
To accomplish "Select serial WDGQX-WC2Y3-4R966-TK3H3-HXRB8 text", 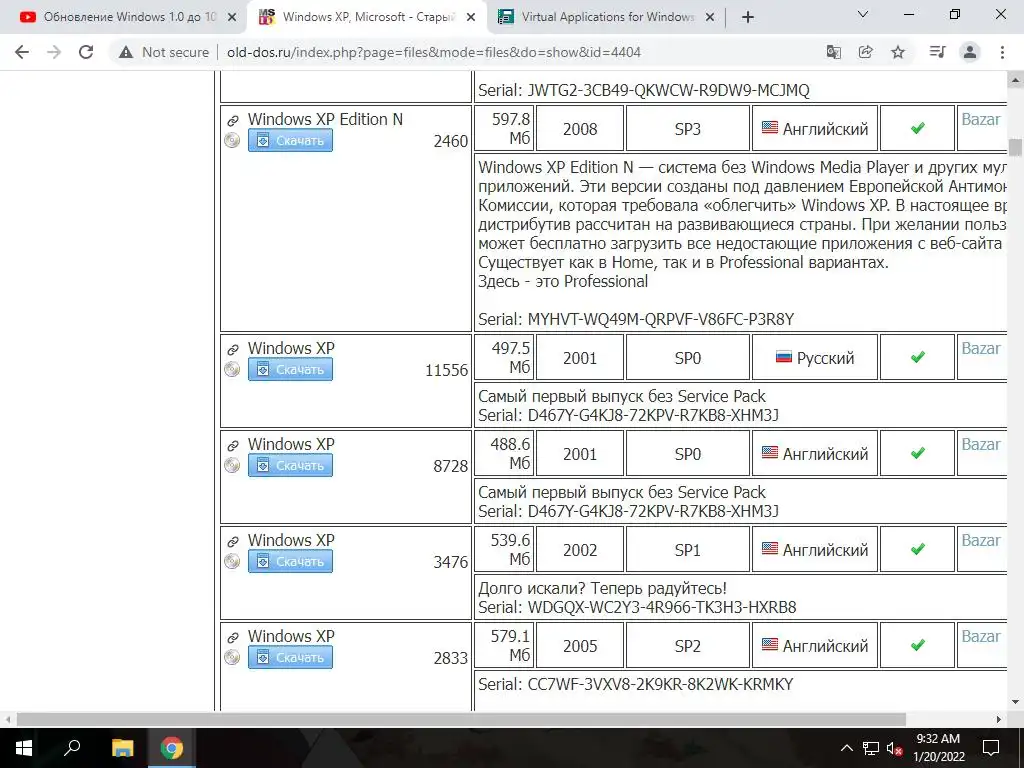I will click(662, 607).
